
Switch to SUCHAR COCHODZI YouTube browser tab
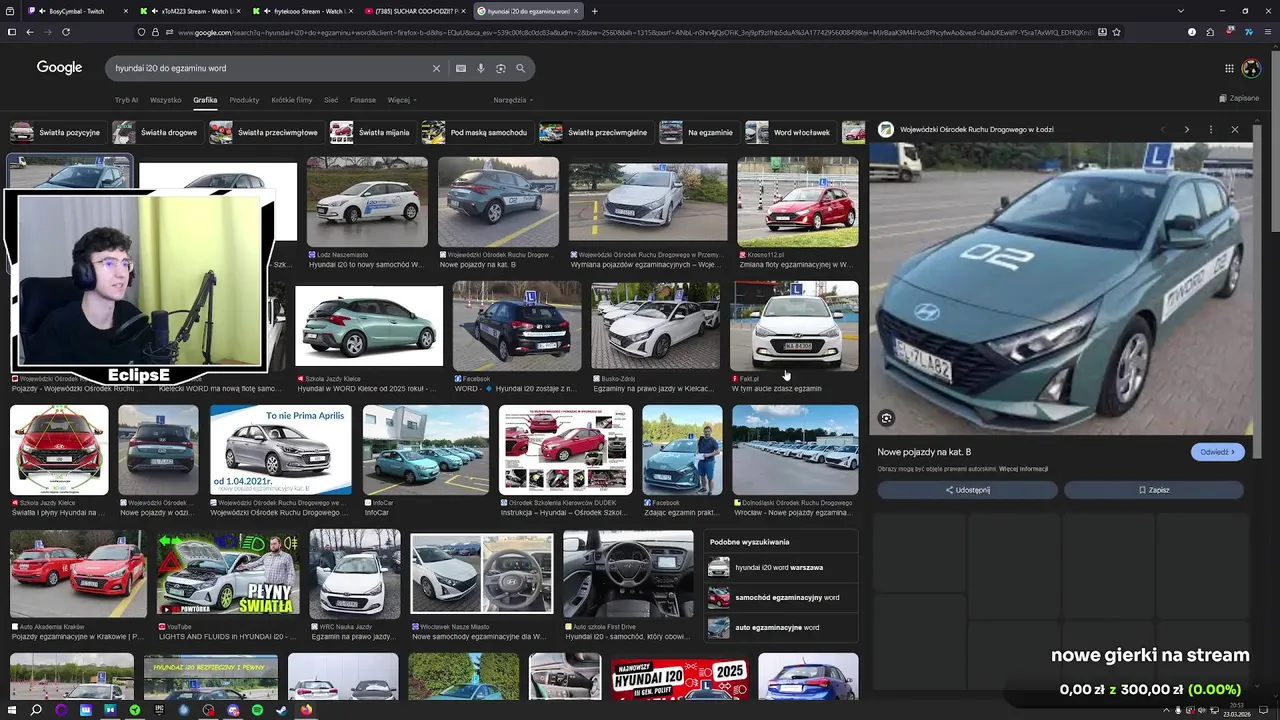click(414, 11)
